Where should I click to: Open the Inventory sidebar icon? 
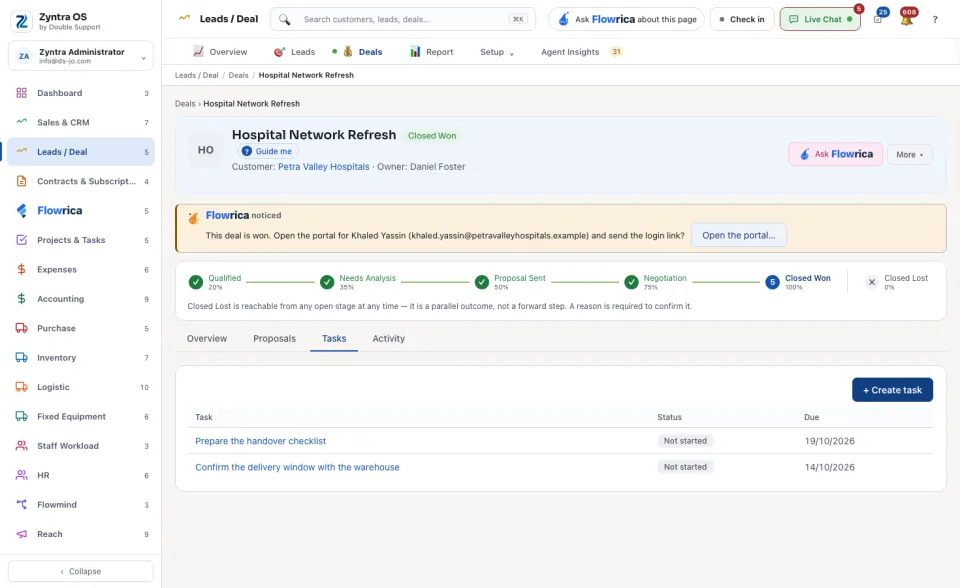[x=21, y=358]
